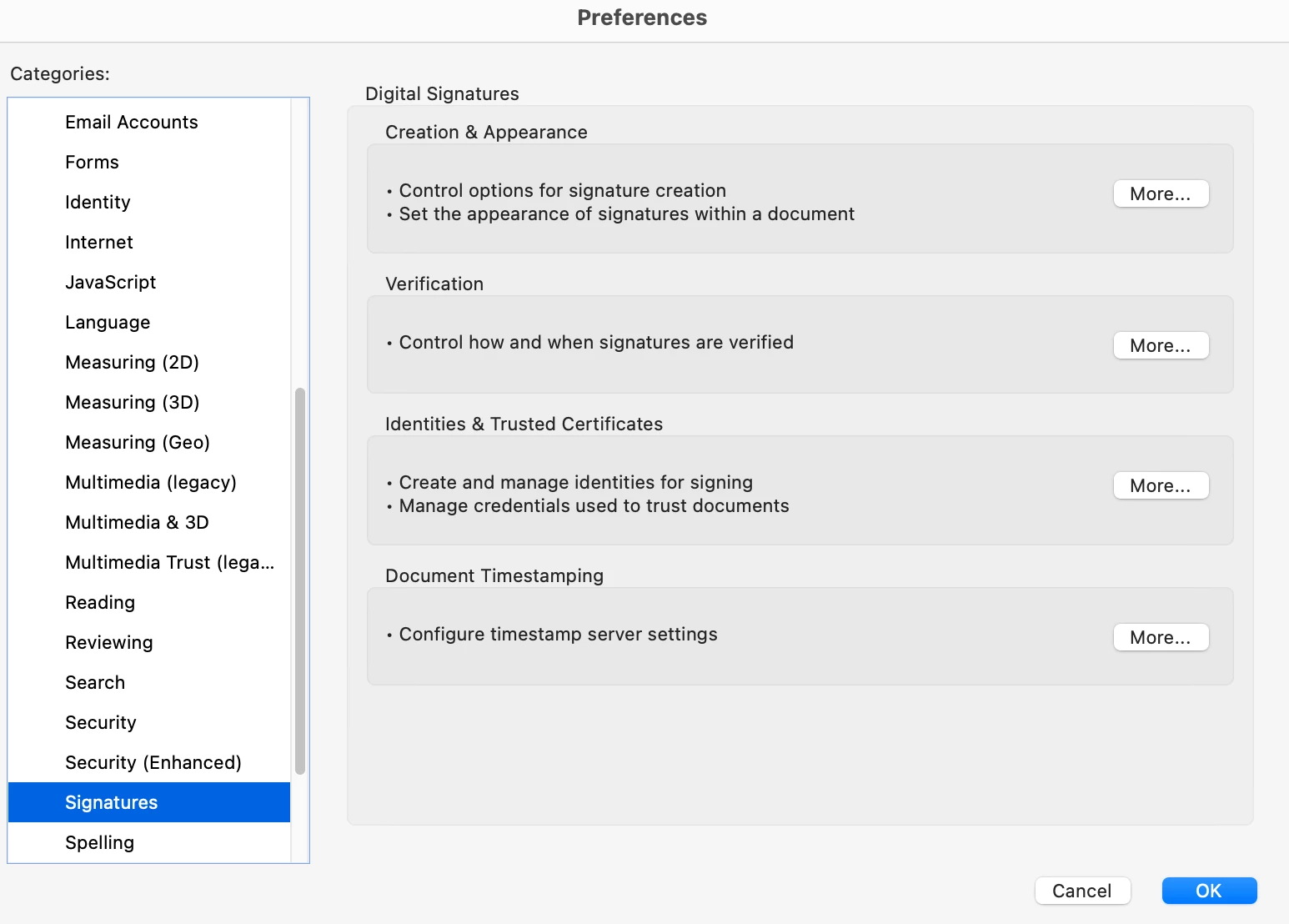This screenshot has width=1289, height=924.
Task: Select Multimedia Trust (legacy) category
Action: [x=149, y=562]
